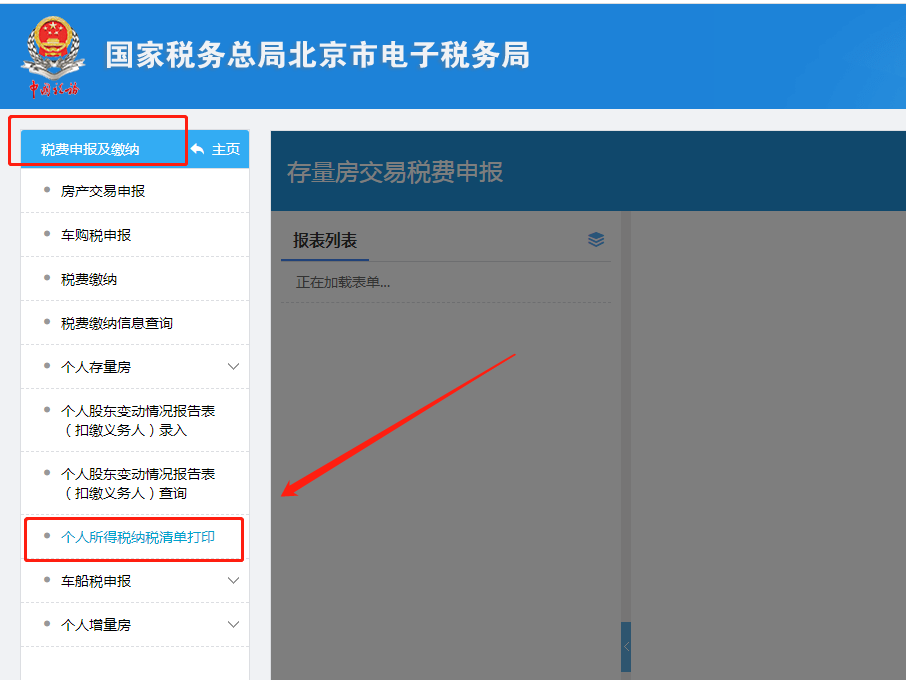Collapse panel using the blue side handle
This screenshot has width=906, height=680.
626,646
